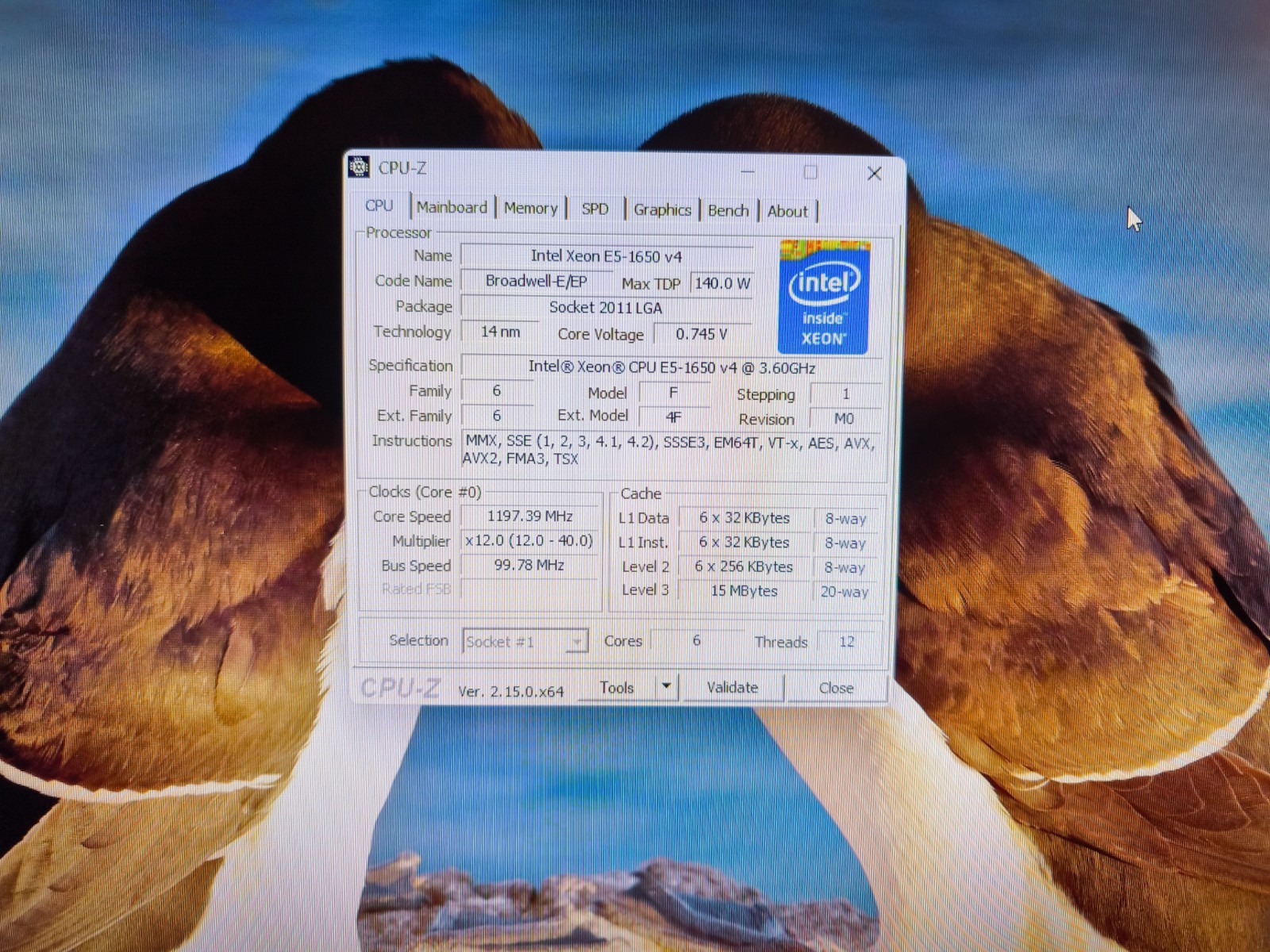The width and height of the screenshot is (1270, 952).
Task: Click the Cores value 6
Action: pyautogui.click(x=696, y=640)
